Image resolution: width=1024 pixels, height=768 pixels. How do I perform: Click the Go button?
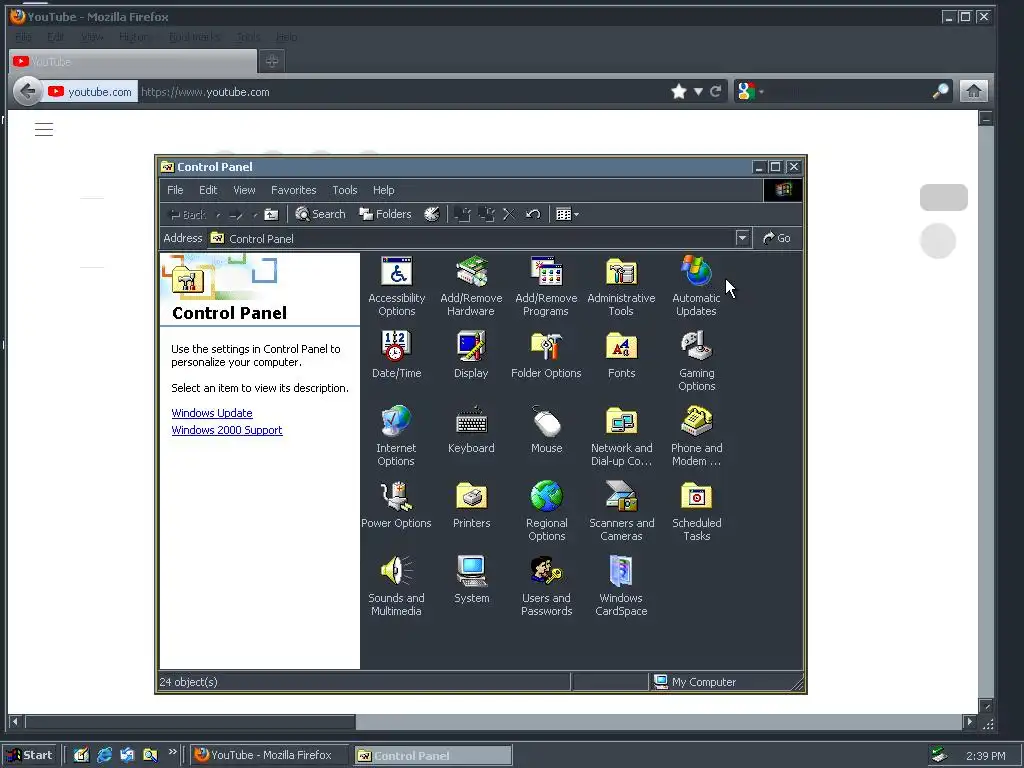tap(776, 238)
